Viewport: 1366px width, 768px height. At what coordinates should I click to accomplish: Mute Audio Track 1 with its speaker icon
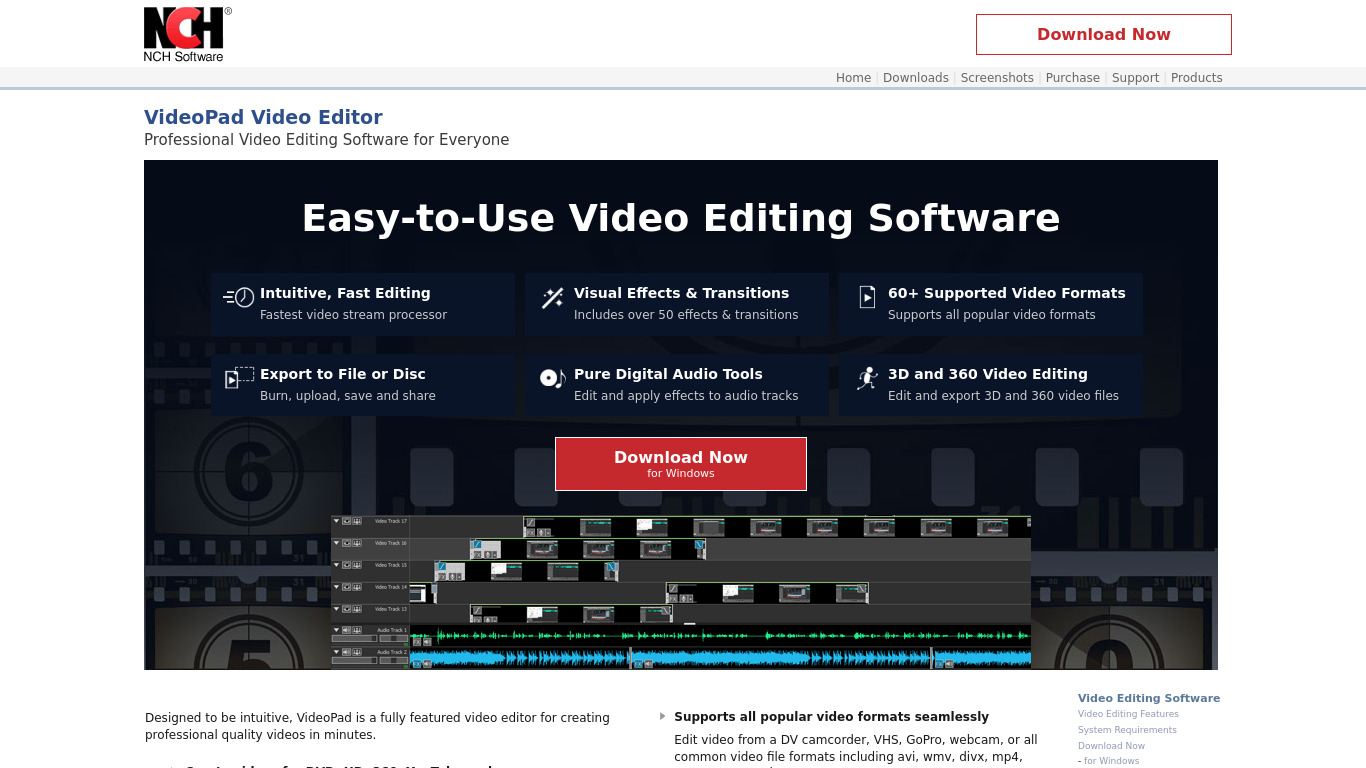point(346,630)
